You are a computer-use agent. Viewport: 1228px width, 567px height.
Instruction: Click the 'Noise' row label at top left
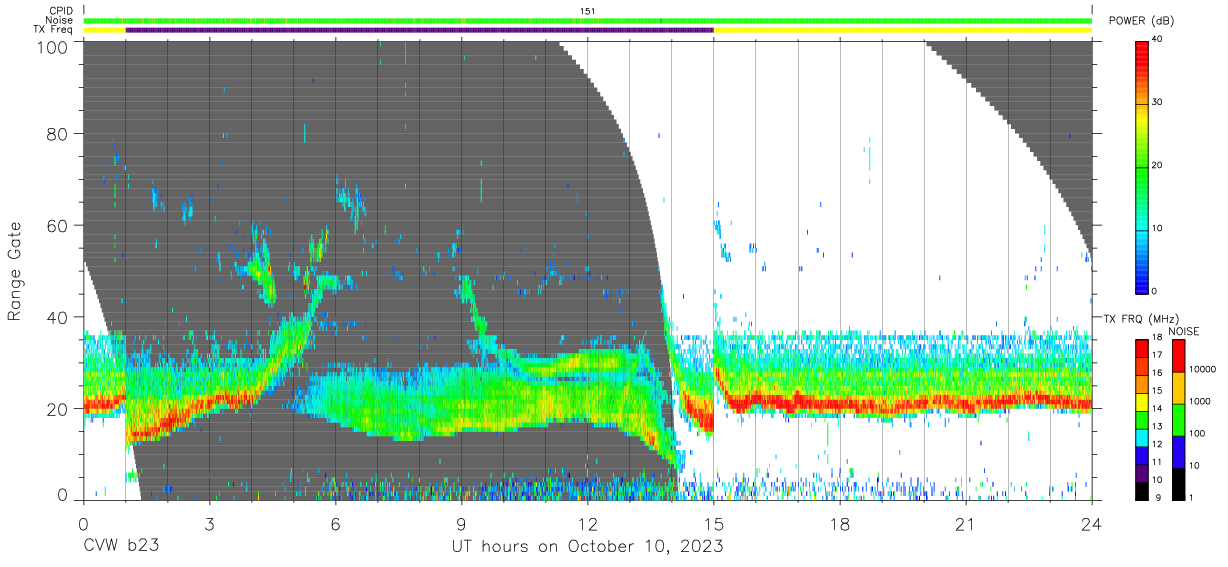click(59, 20)
